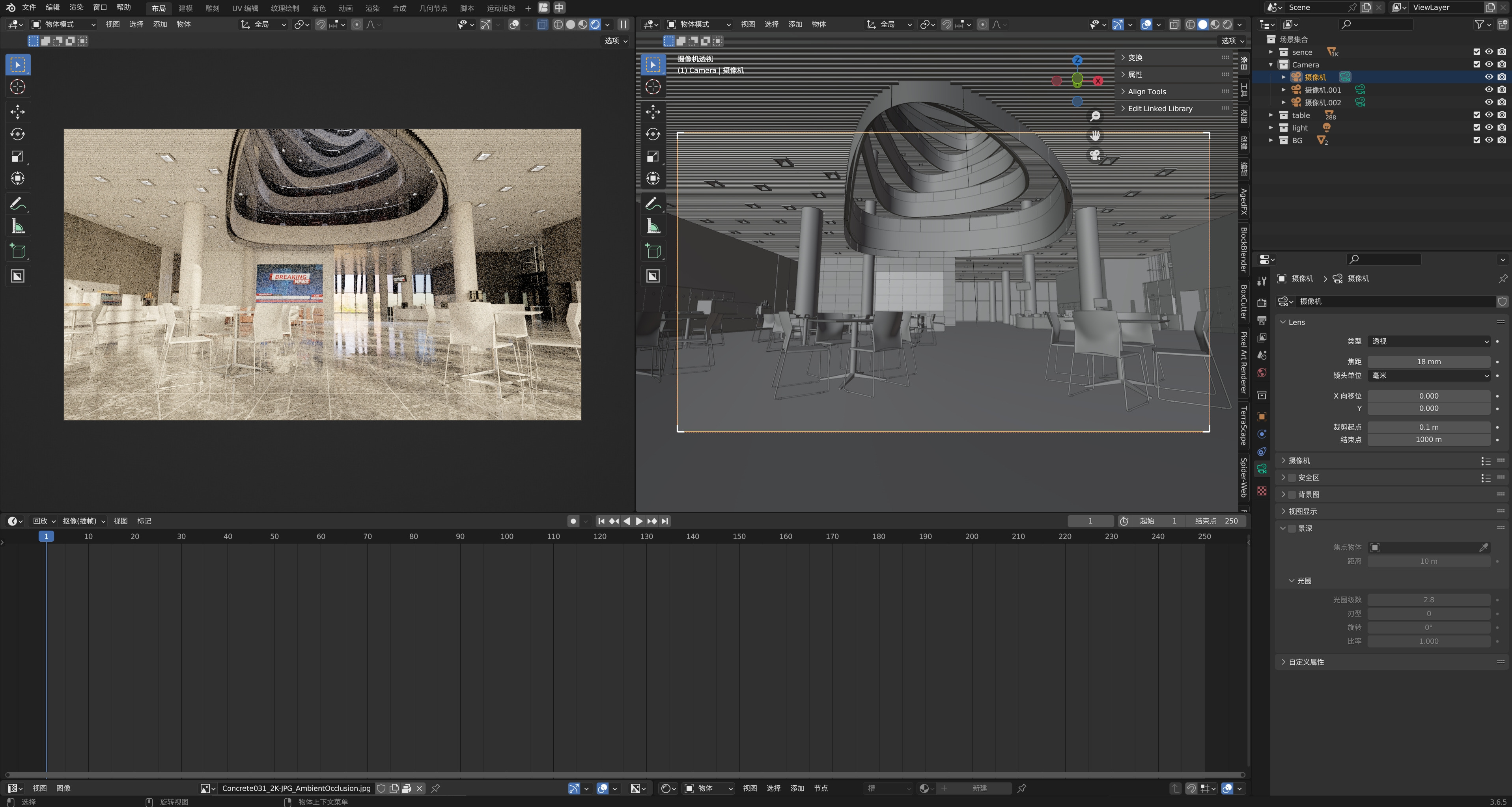Uncheck the table collection checkbox

pos(1476,115)
